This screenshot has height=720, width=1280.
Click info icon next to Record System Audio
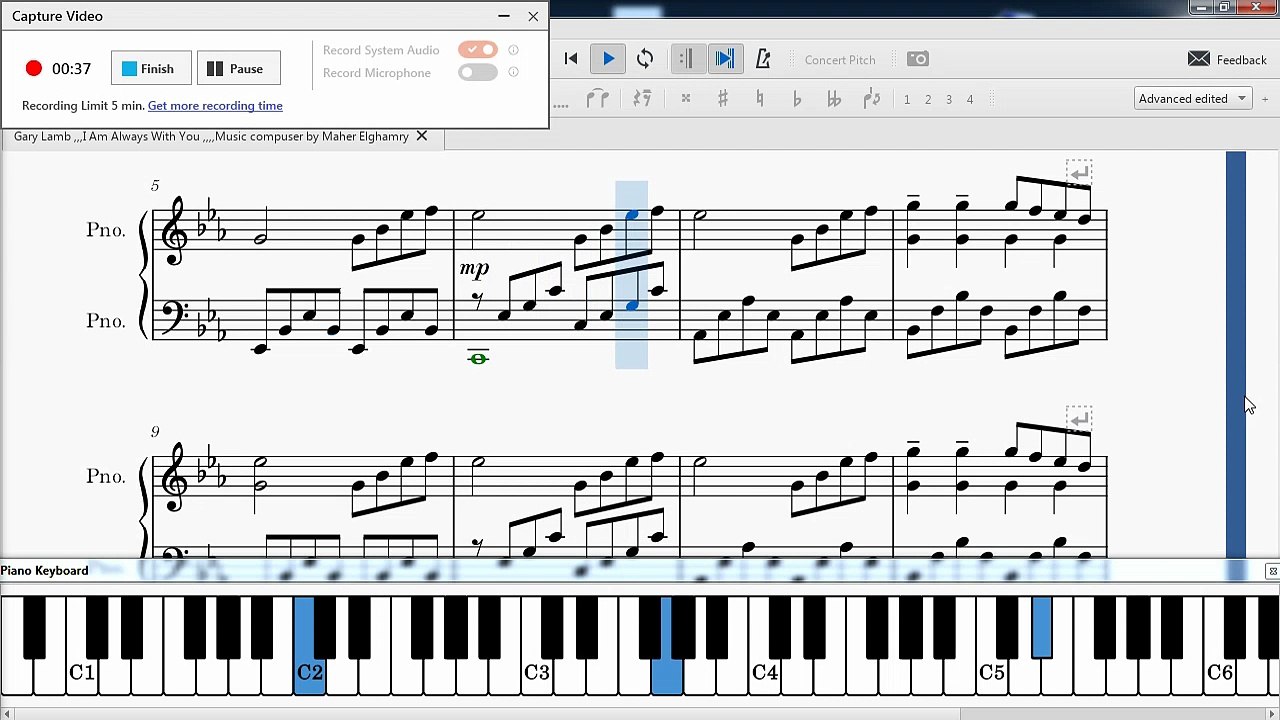pos(513,50)
